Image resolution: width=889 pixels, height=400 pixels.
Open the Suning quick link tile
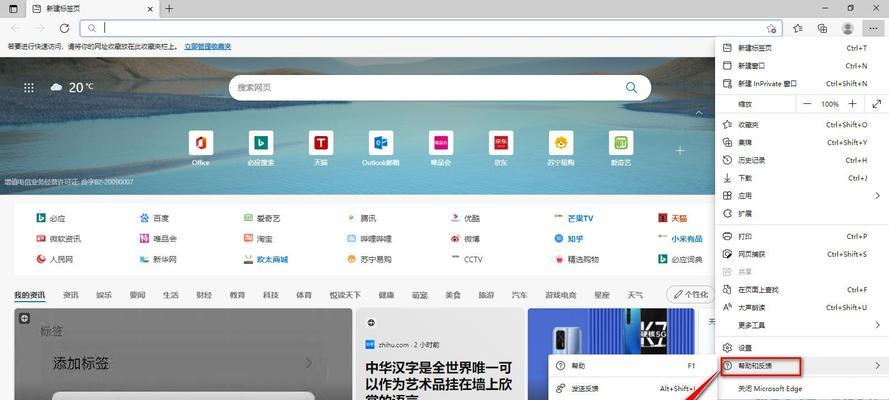pos(561,149)
